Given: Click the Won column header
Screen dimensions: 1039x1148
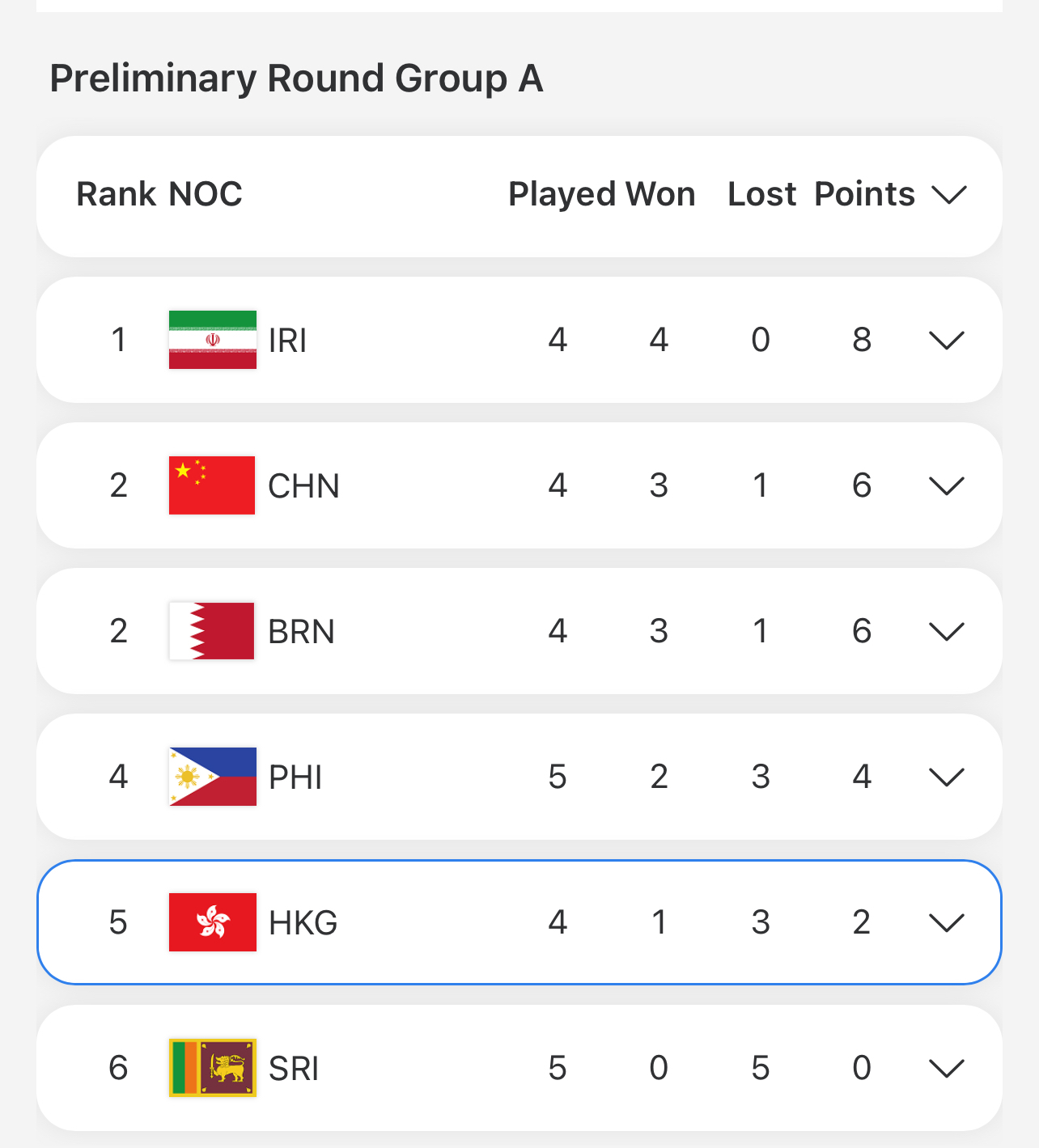Looking at the screenshot, I should click(661, 194).
